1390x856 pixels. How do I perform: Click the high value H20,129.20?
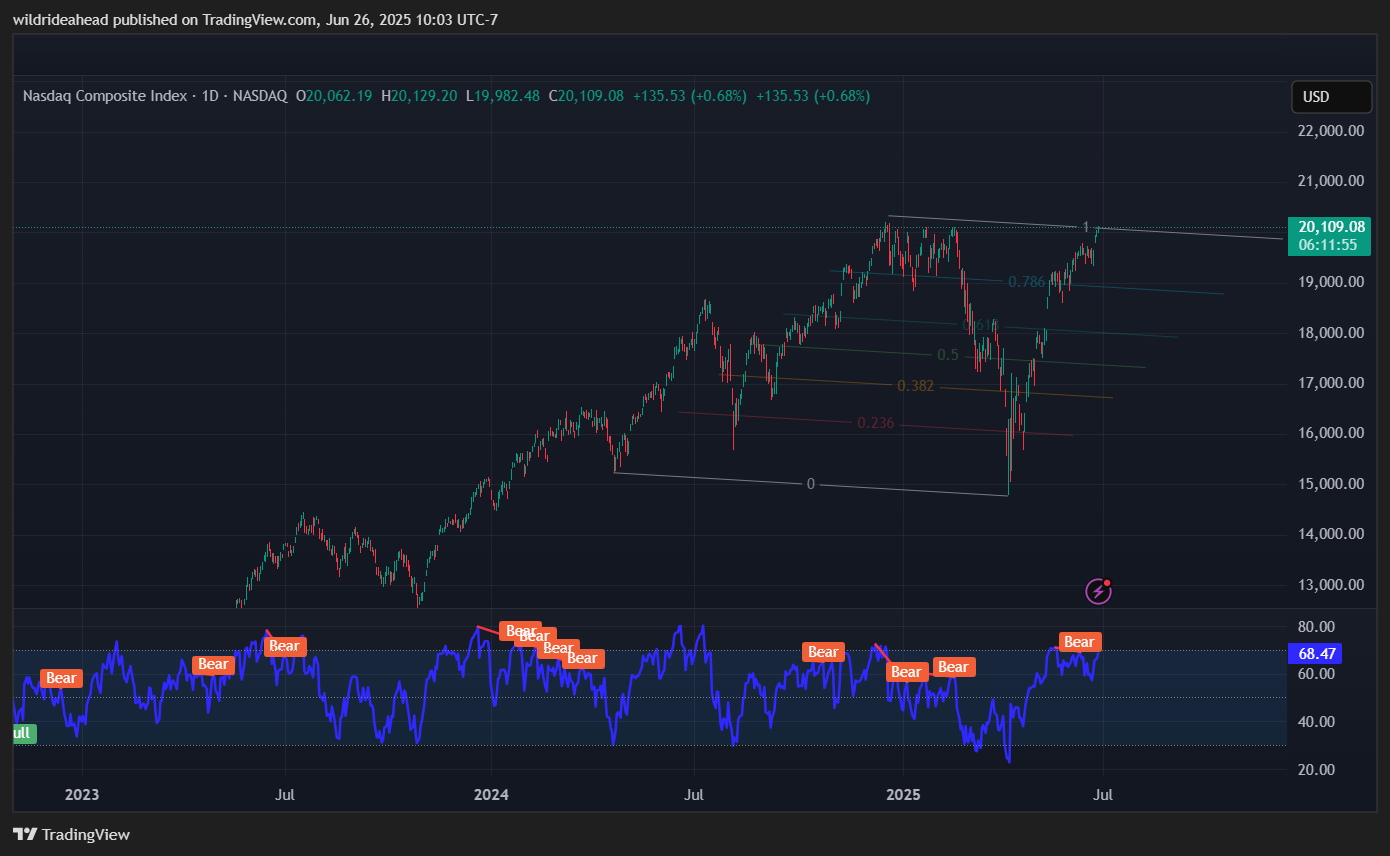click(x=419, y=96)
